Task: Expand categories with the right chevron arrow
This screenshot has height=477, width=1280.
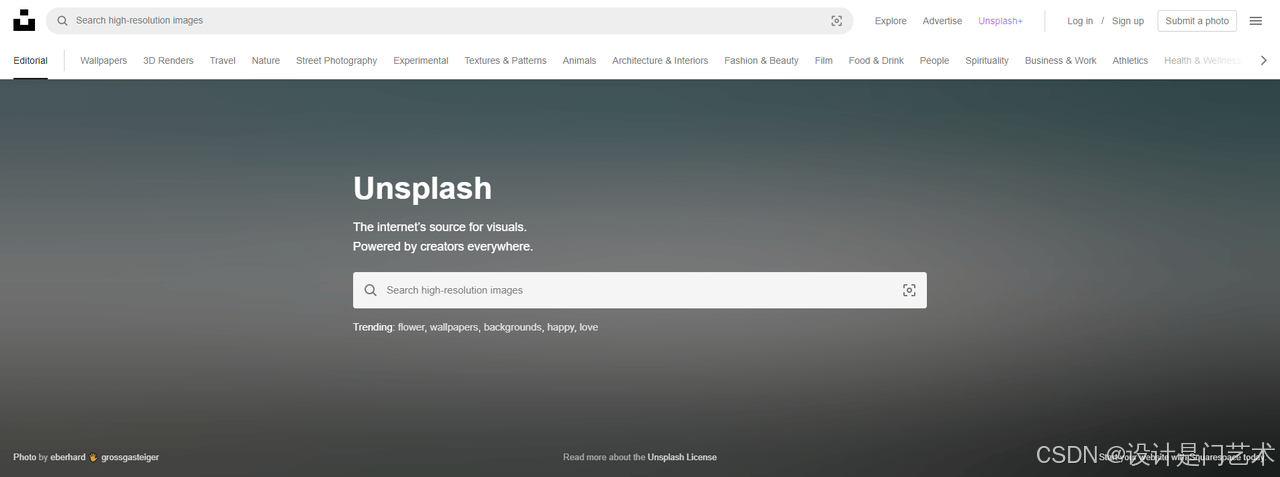Action: tap(1264, 60)
